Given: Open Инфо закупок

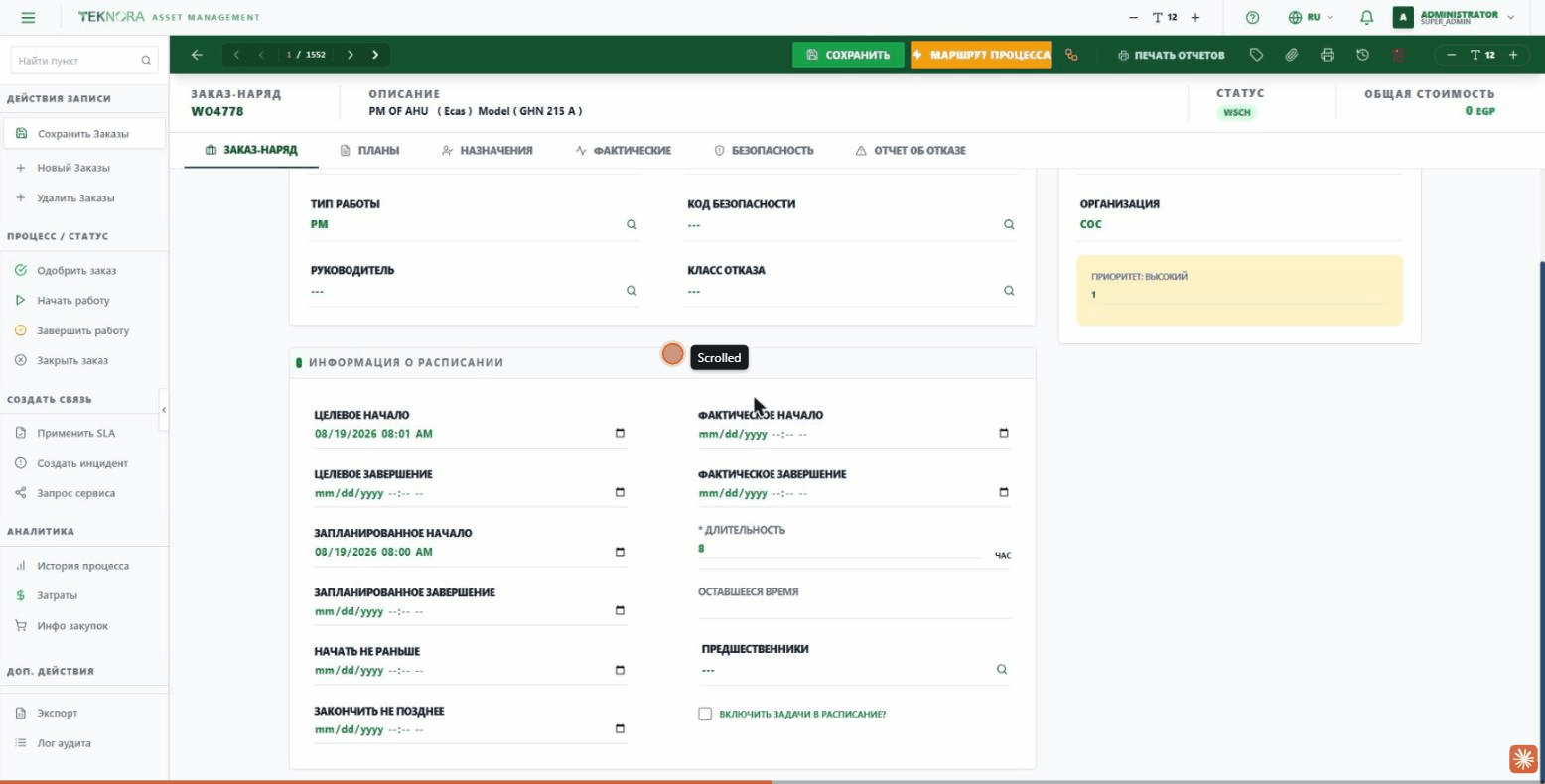Looking at the screenshot, I should (72, 626).
